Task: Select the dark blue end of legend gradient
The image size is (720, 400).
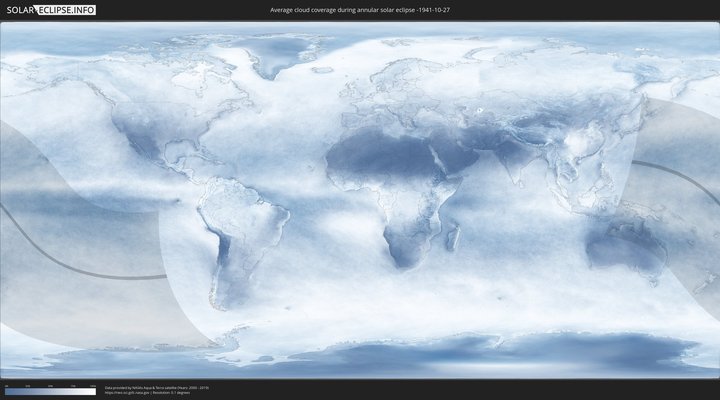Action: pyautogui.click(x=8, y=391)
